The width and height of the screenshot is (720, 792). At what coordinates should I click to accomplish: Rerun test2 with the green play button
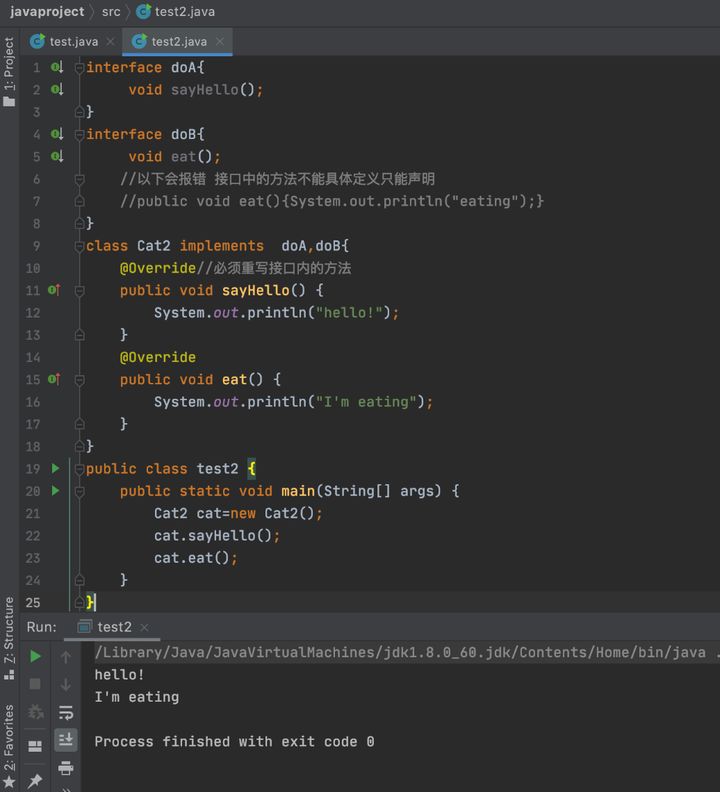[35, 656]
